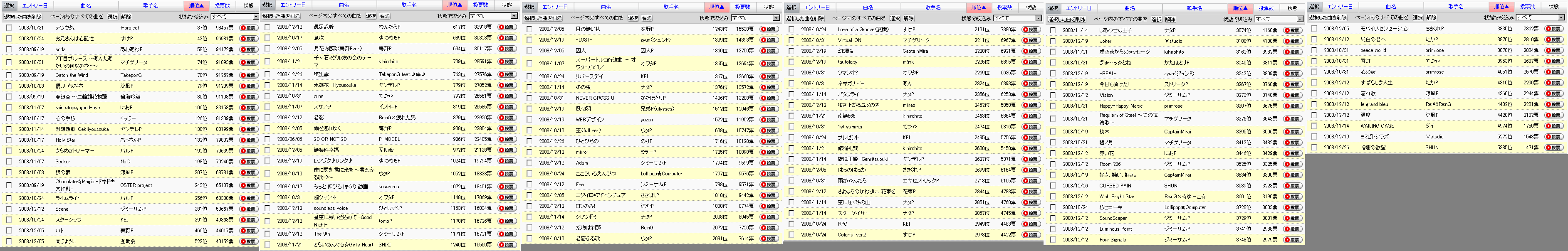Screen dimensions: 1568x251
Task: Vote for tautology by m@rk
Action: [x=1031, y=62]
